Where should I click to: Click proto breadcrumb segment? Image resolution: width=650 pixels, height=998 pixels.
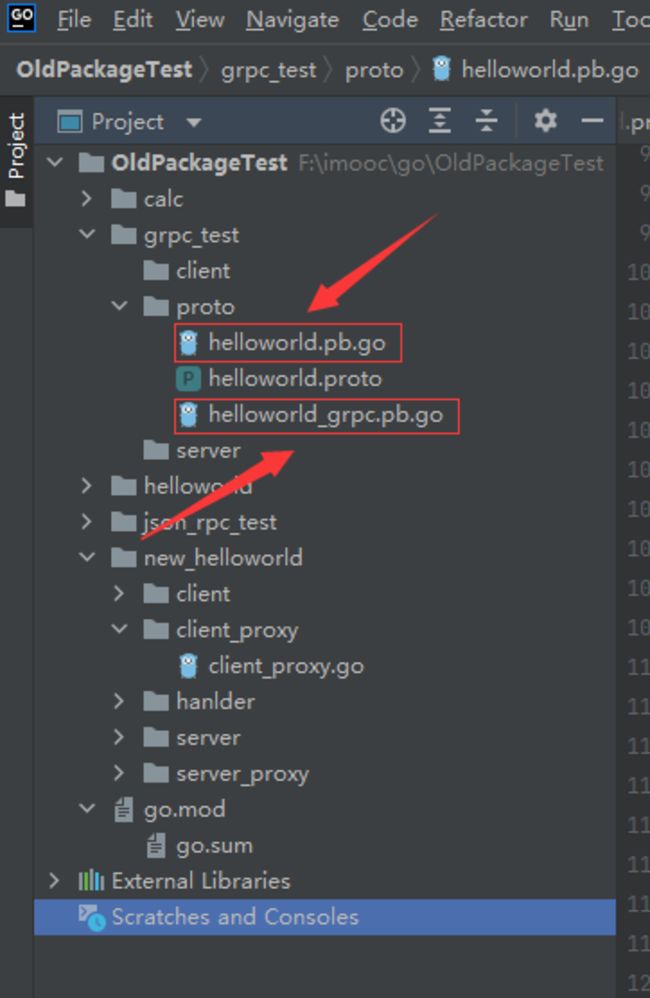click(x=374, y=70)
